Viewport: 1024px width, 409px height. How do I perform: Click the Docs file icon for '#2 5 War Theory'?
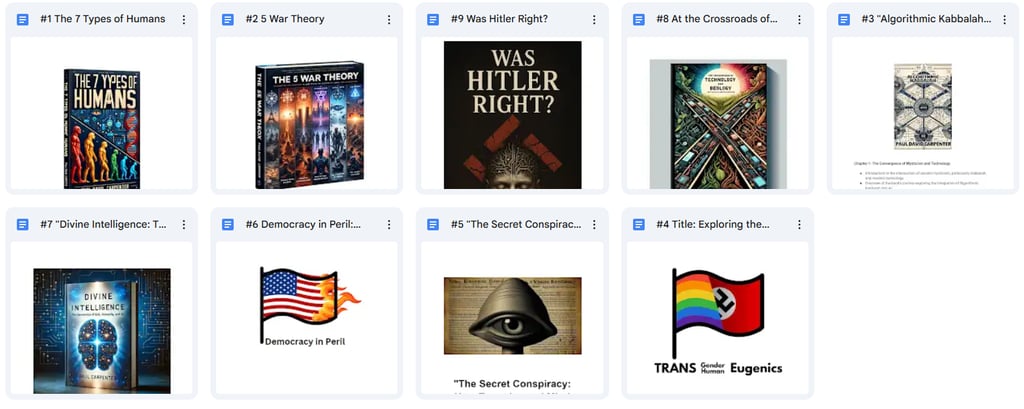(x=228, y=20)
